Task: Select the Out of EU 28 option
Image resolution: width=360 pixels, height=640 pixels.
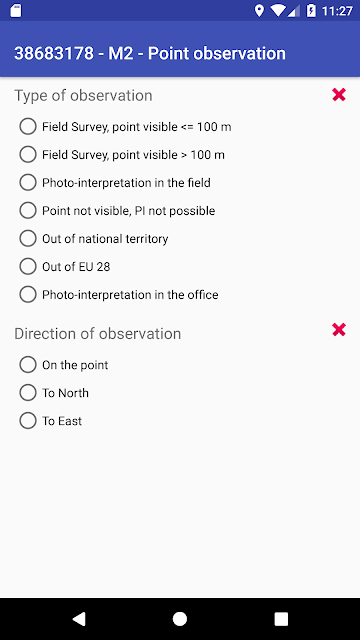Action: [65, 267]
